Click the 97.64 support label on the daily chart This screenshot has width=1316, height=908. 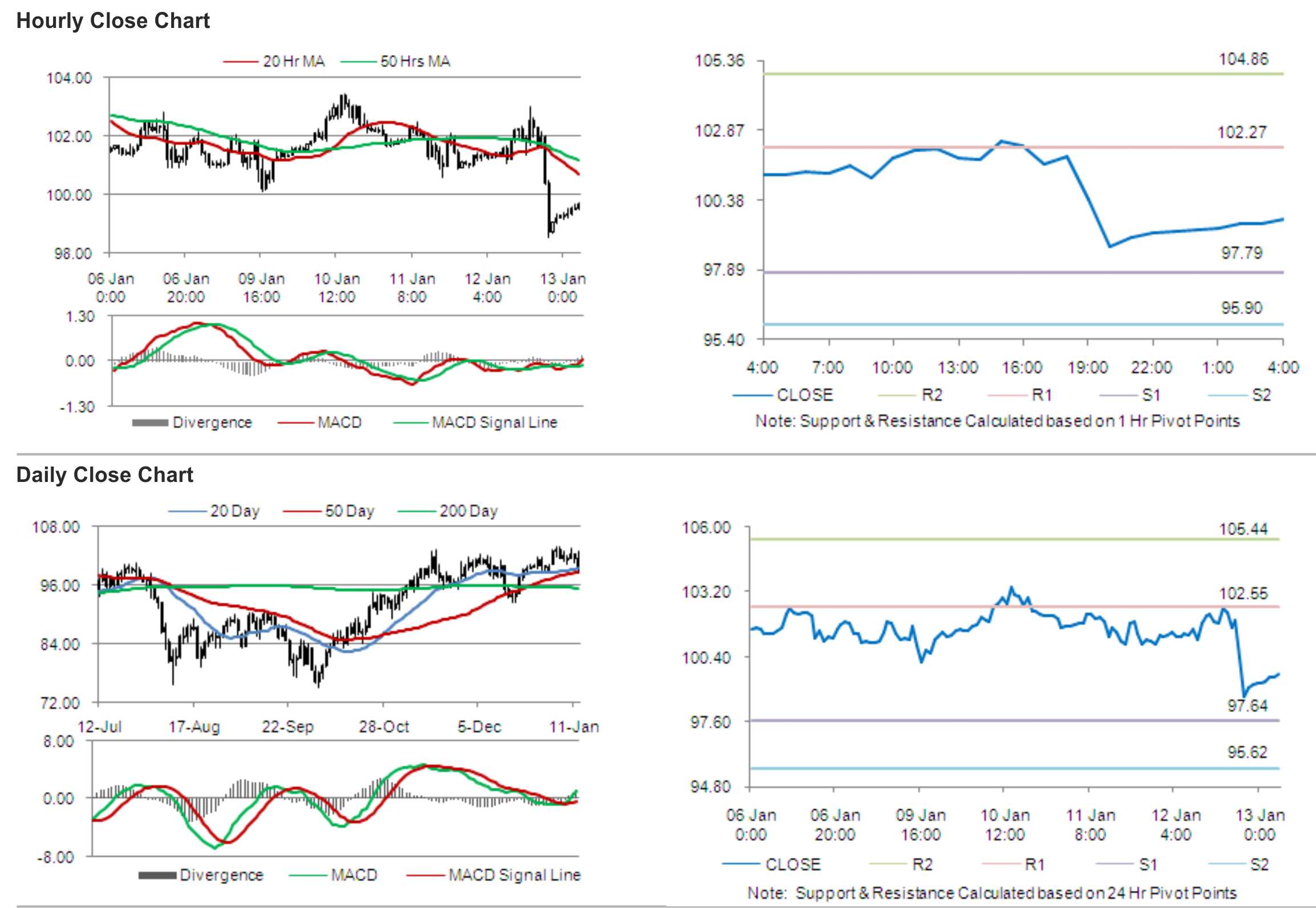tap(1247, 706)
